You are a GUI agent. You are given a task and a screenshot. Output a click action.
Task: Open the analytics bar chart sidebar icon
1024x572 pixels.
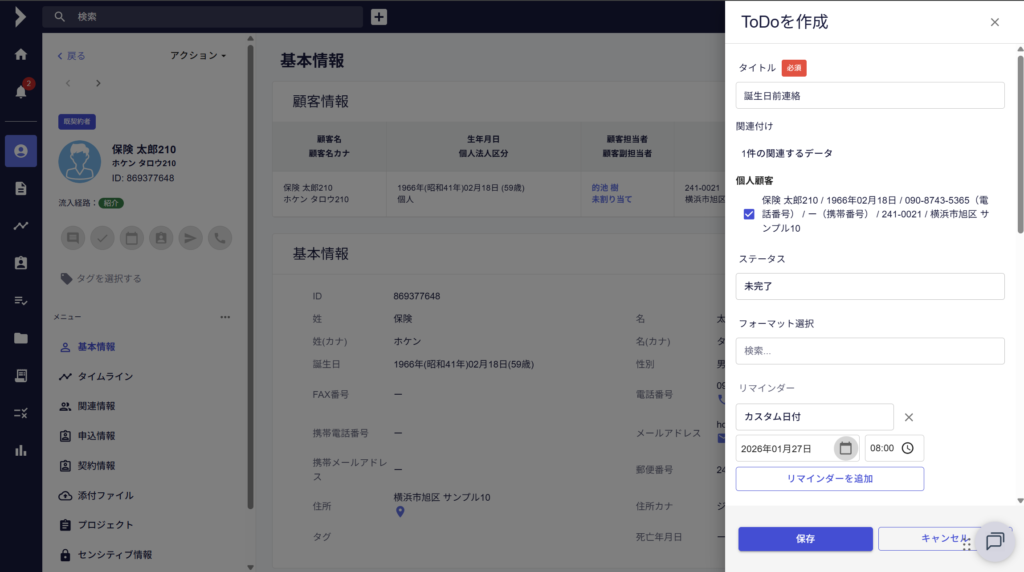pyautogui.click(x=20, y=450)
